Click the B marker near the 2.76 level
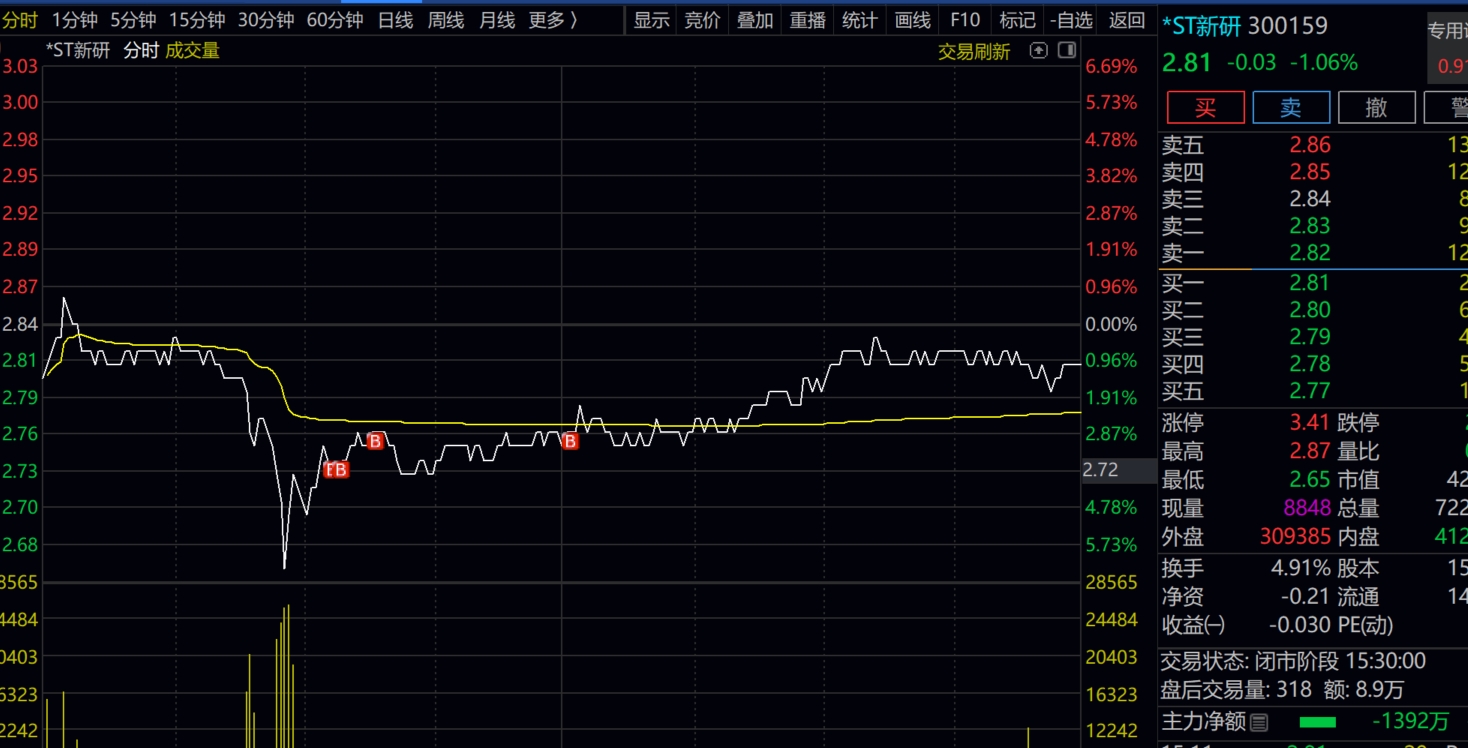This screenshot has width=1468, height=748. pos(375,441)
